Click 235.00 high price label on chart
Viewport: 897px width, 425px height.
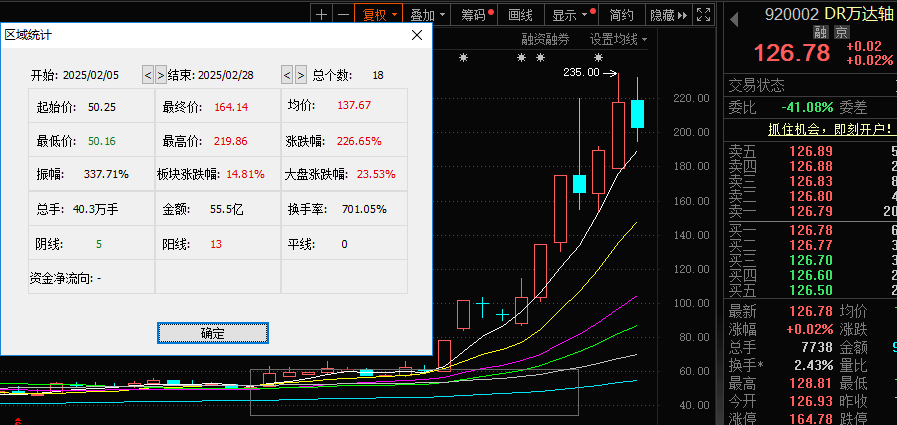click(581, 72)
